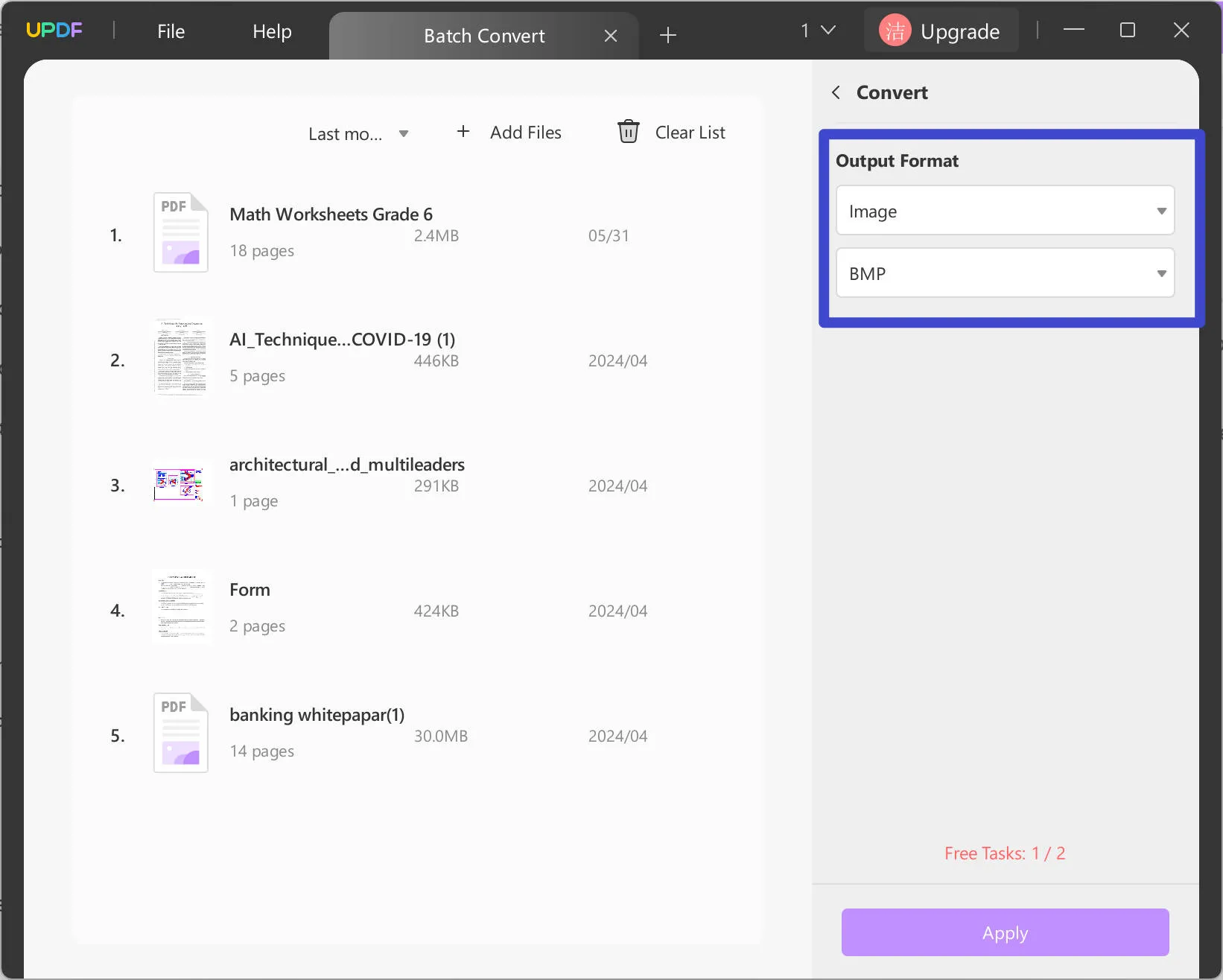Viewport: 1223px width, 980px height.
Task: Expand the window count dropdown showing 1
Action: point(819,31)
